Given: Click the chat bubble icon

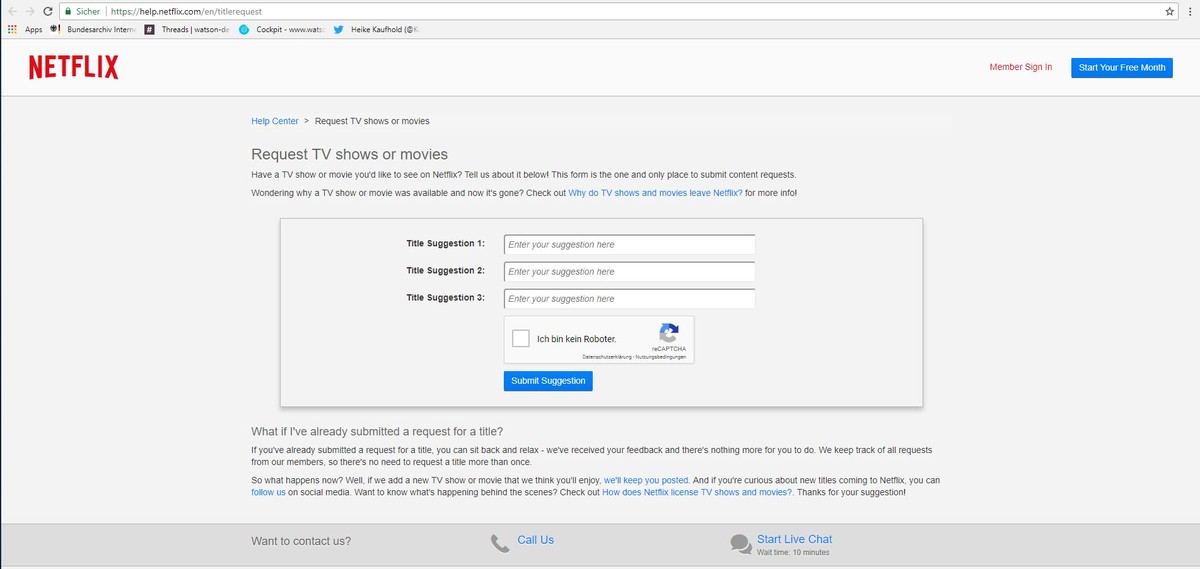Looking at the screenshot, I should click(x=741, y=543).
